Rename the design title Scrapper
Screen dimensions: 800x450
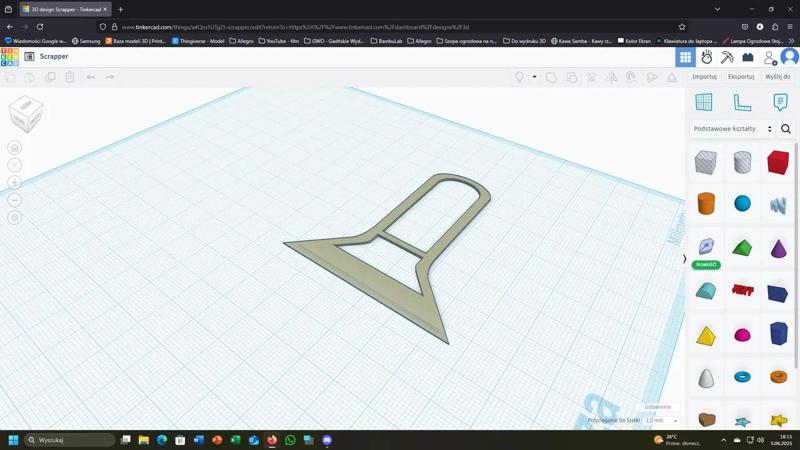coord(54,57)
